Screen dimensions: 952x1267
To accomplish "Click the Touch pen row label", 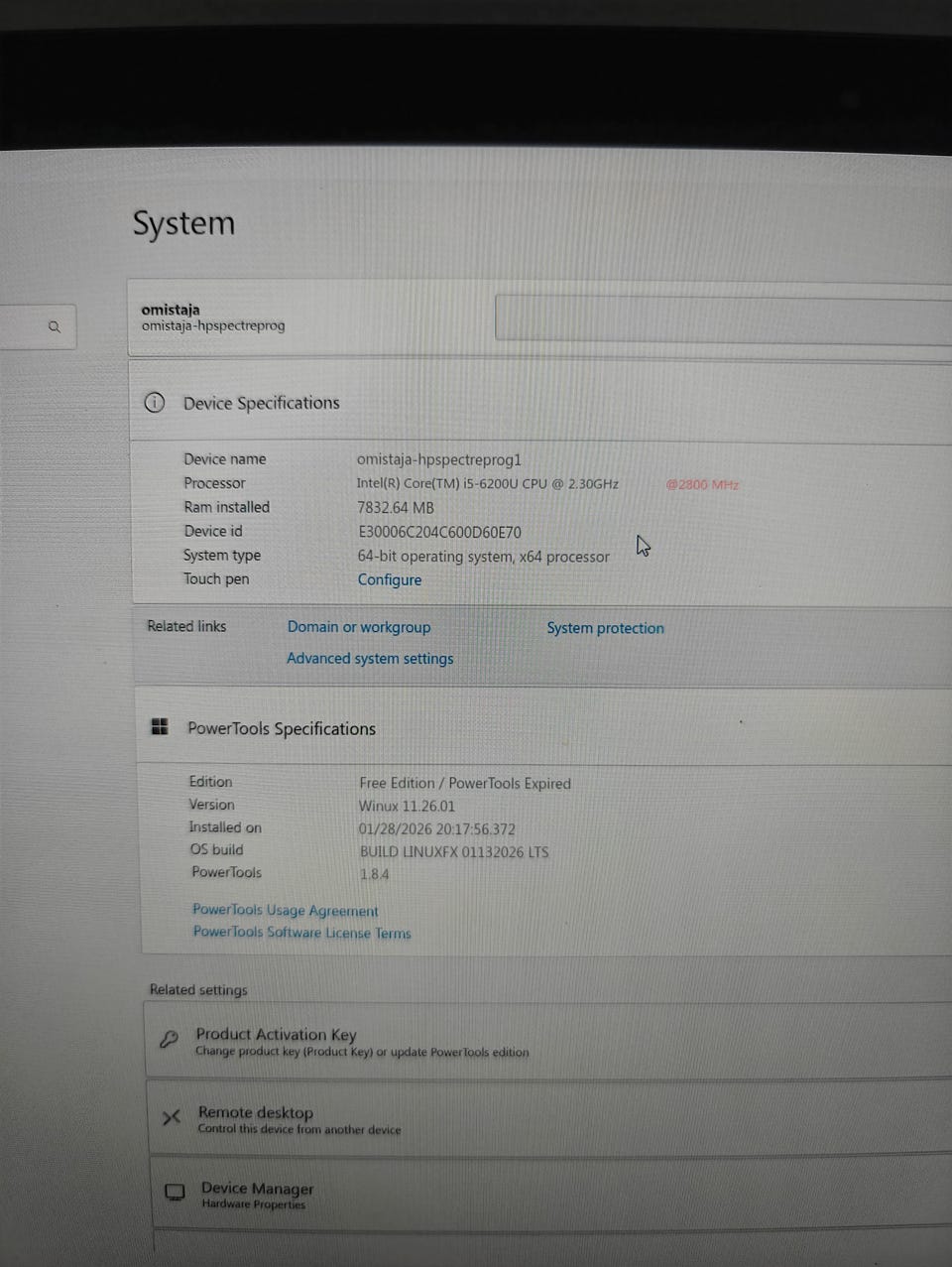I will pos(216,578).
